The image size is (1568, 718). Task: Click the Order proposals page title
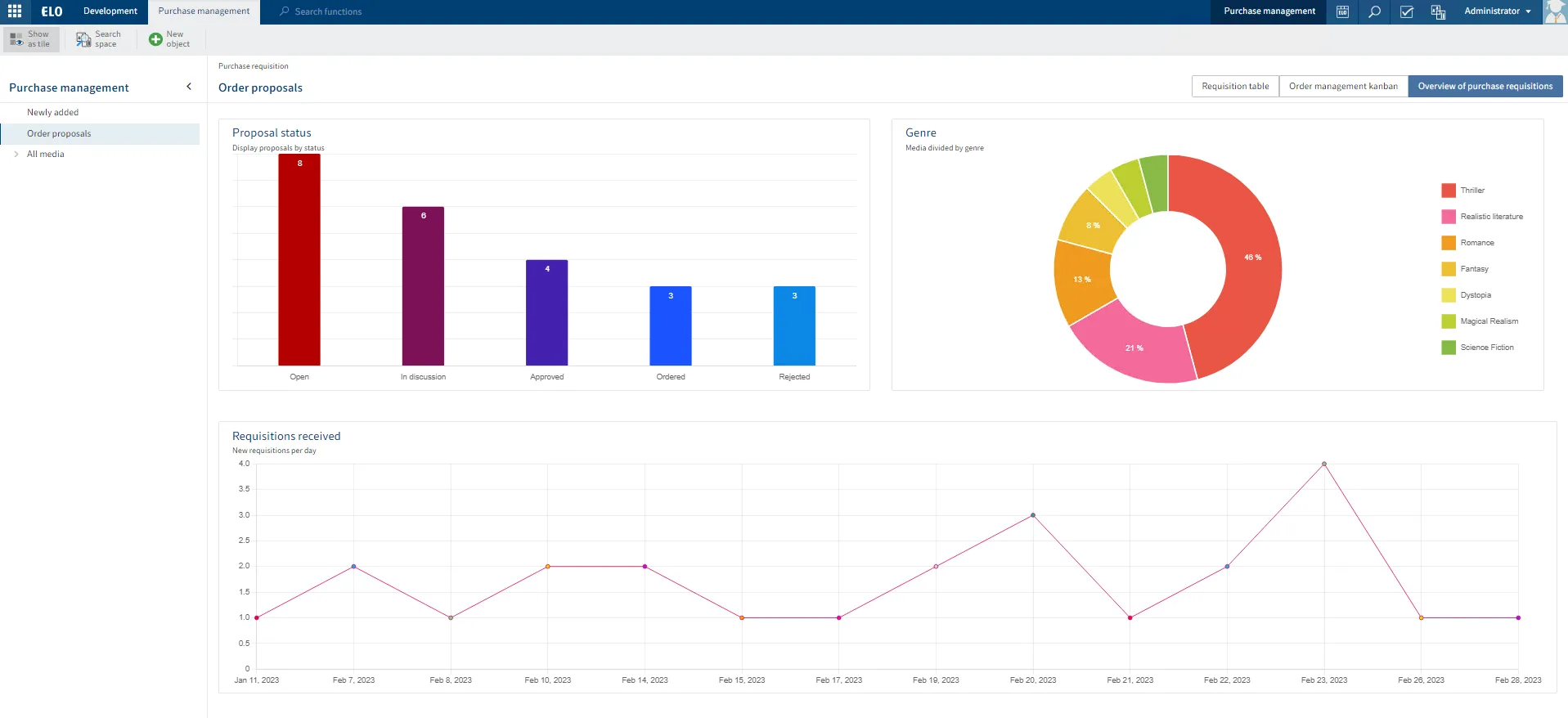tap(260, 88)
